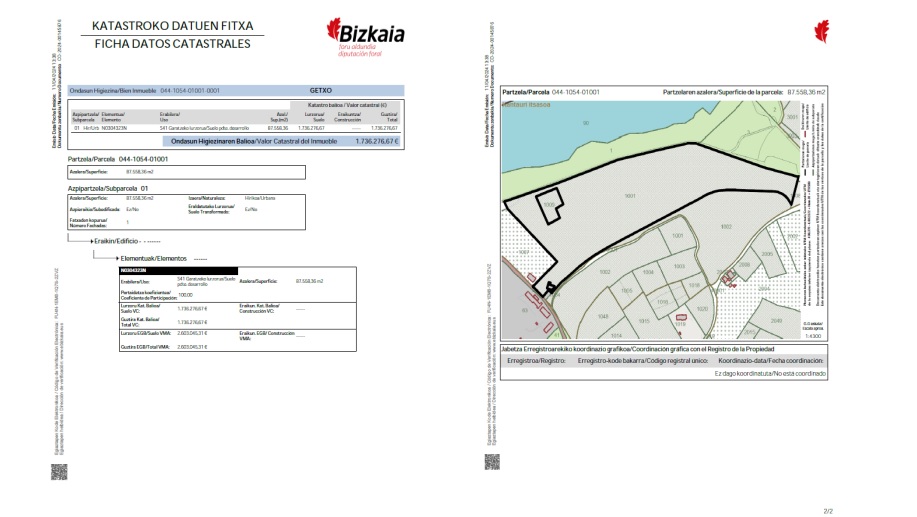
Task: Click the 2/2 page number indicator
Action: click(826, 510)
